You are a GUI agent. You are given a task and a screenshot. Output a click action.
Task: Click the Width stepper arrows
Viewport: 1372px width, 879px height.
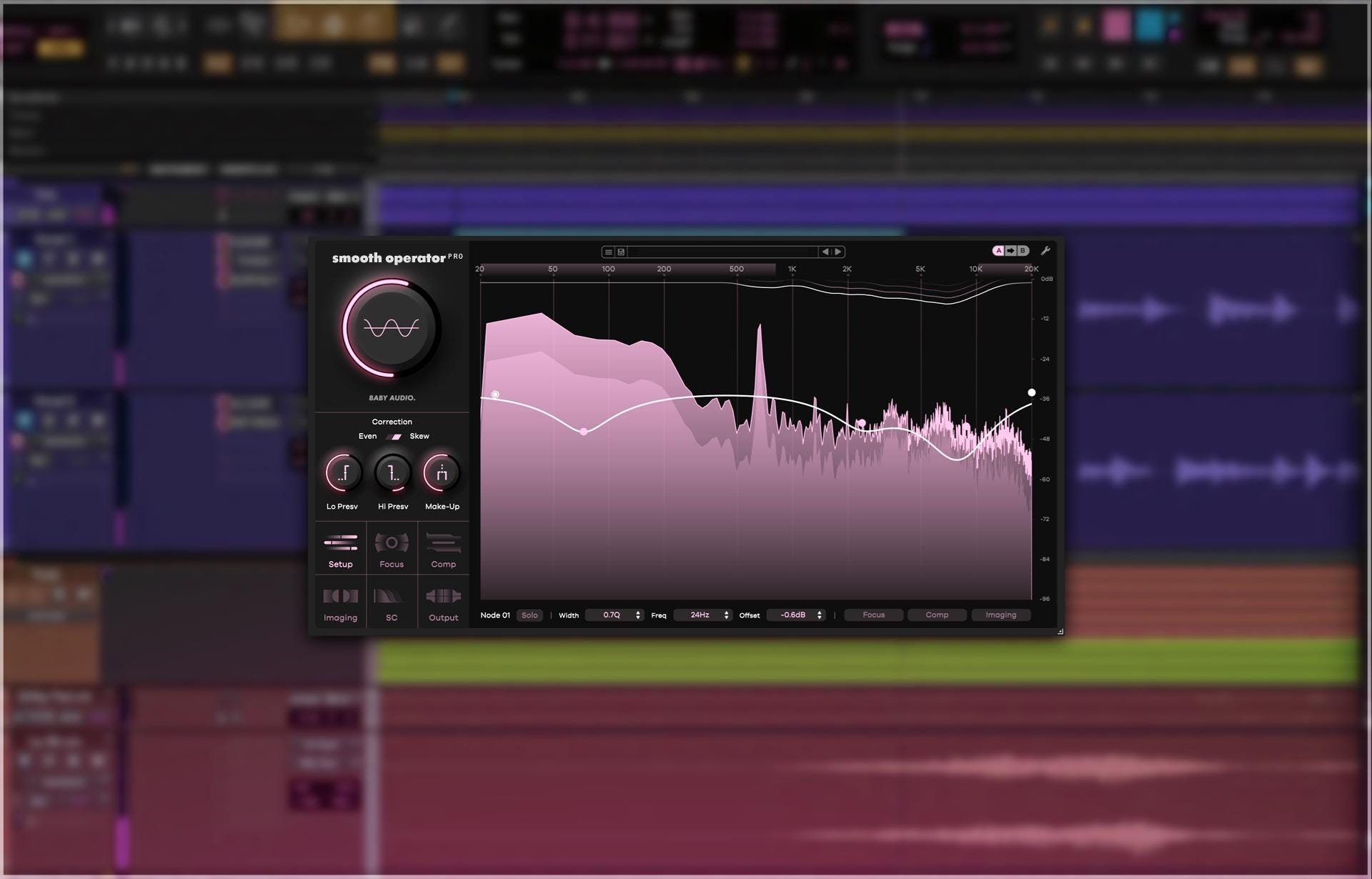638,615
